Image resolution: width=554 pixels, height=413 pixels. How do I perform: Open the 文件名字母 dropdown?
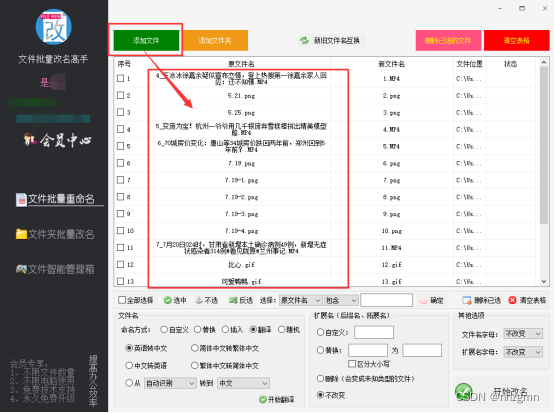click(523, 334)
